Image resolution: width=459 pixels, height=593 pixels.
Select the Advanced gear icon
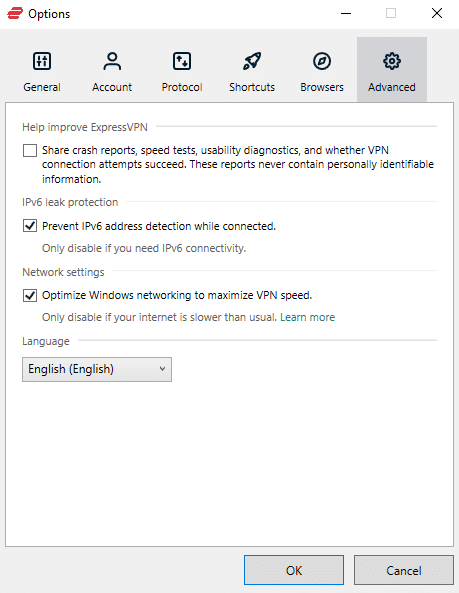coord(392,61)
